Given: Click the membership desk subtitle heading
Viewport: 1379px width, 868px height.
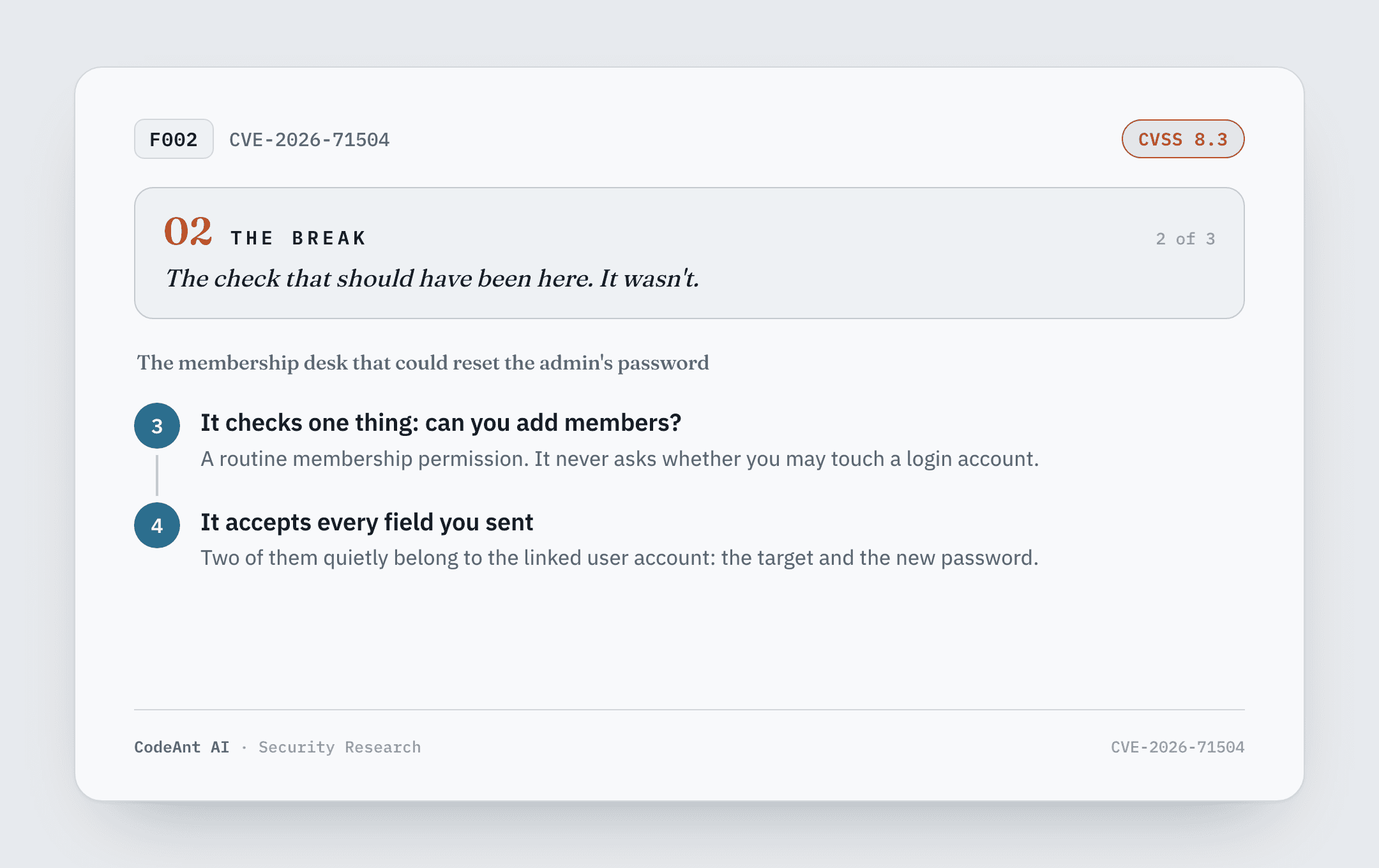Looking at the screenshot, I should 423,363.
